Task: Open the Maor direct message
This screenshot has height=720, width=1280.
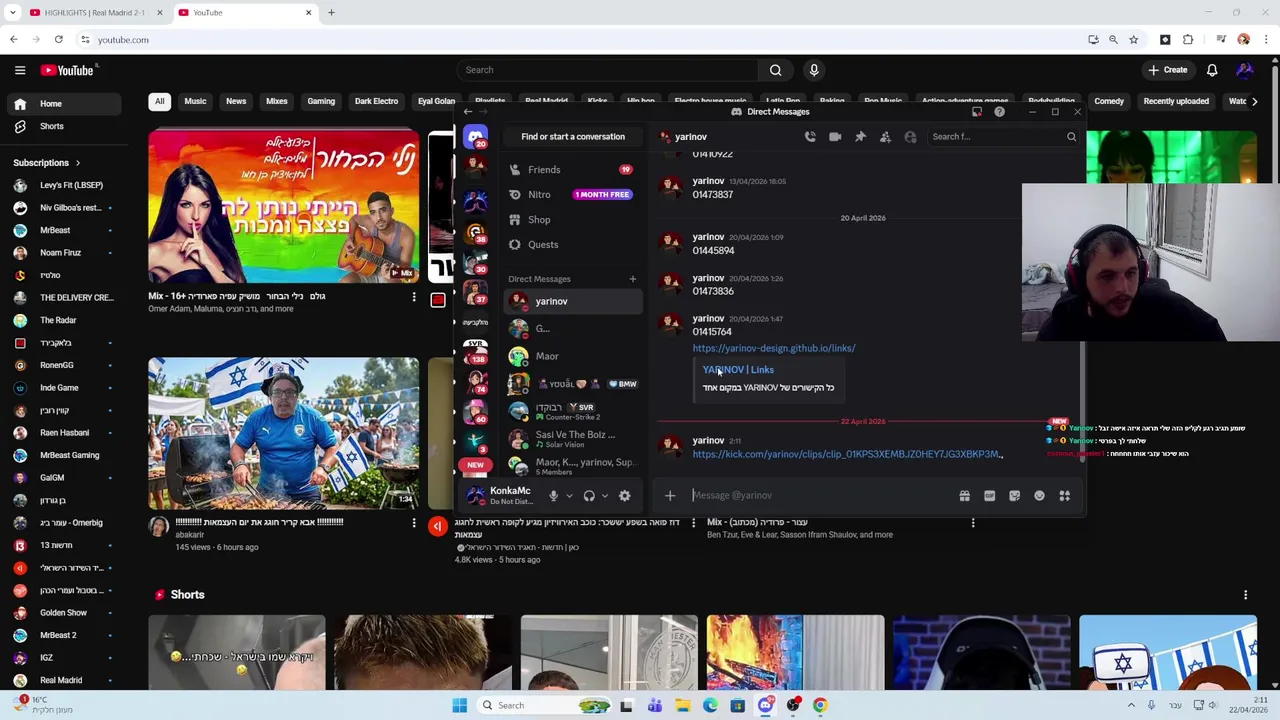Action: (571, 356)
